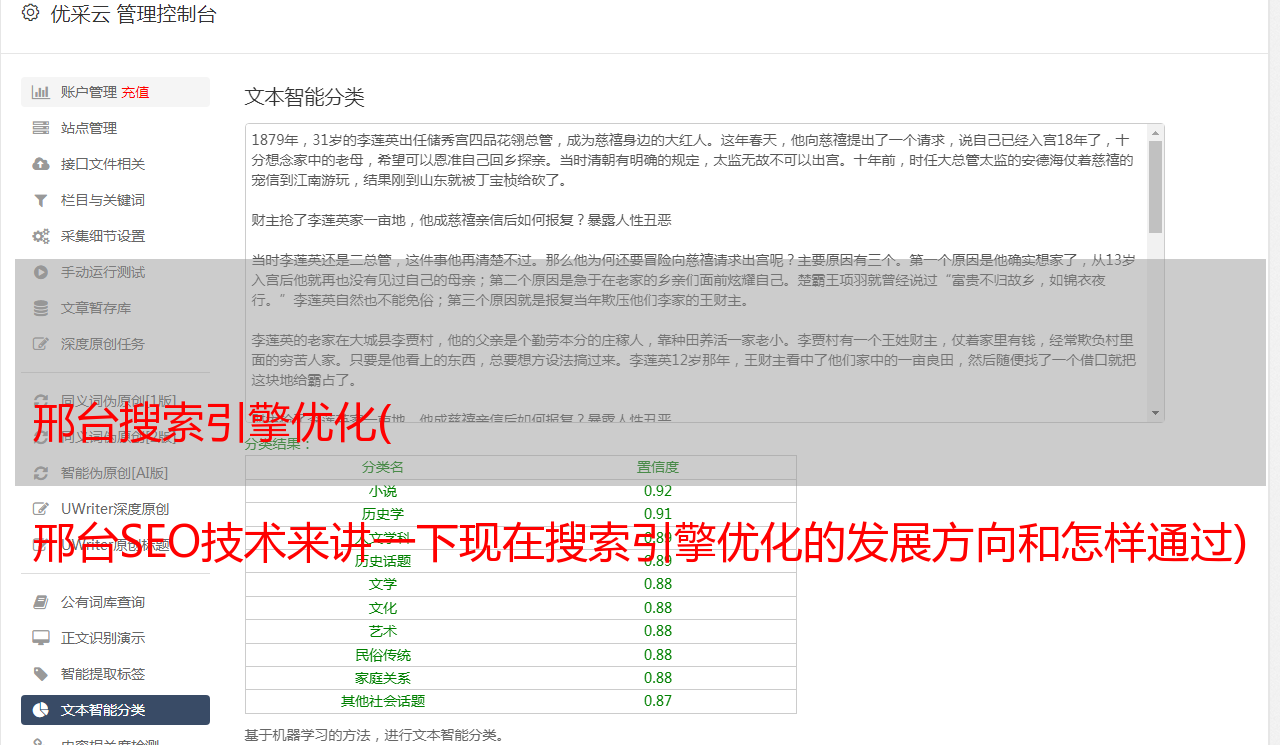Screen dimensions: 1280x745
Task: Click the 文本智能分类 page heading
Action: coord(305,97)
